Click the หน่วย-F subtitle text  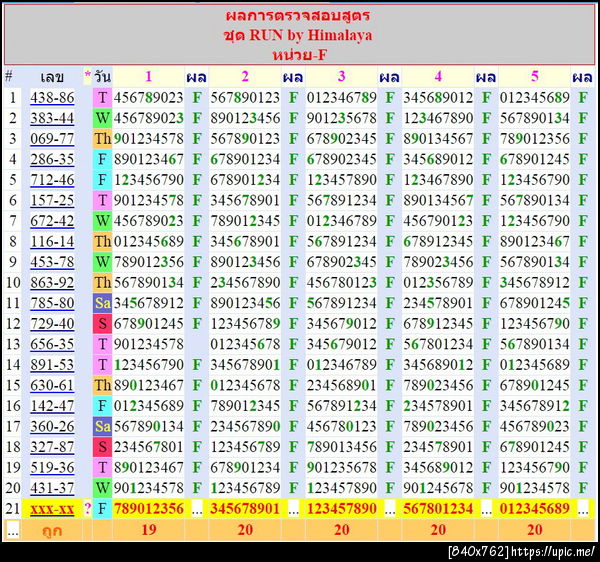(300, 55)
